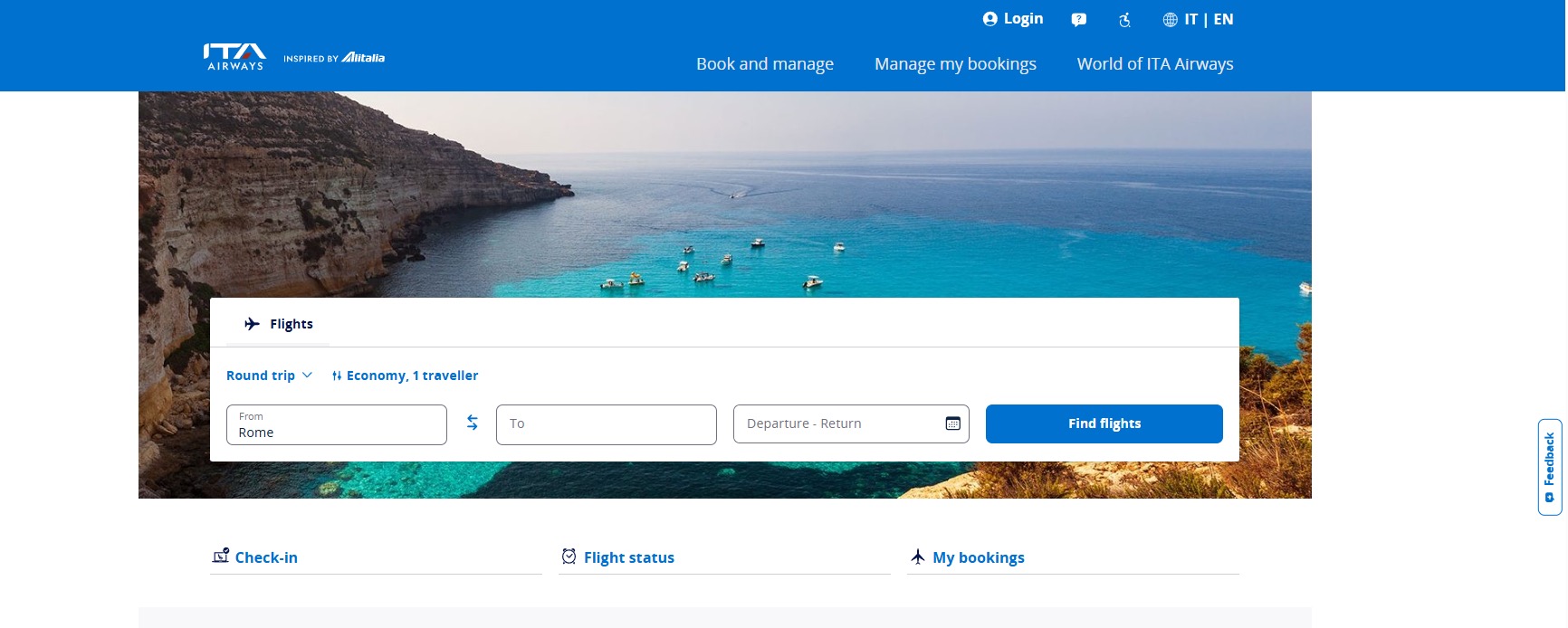This screenshot has height=628, width=1568.
Task: Open the Check-in link
Action: (265, 557)
